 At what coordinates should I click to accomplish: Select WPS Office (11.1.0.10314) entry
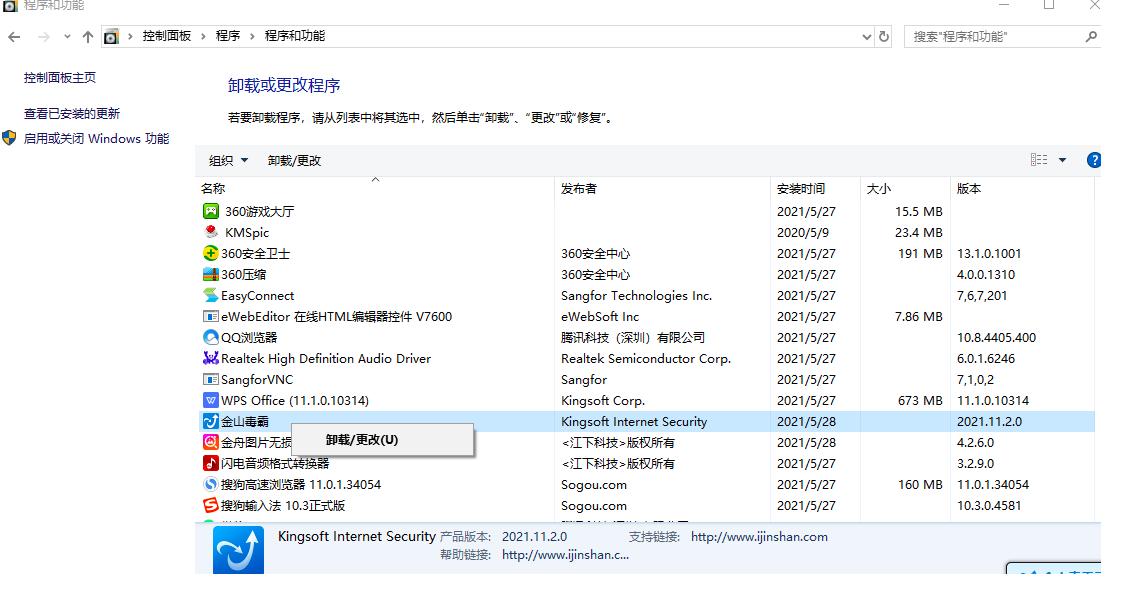[295, 401]
